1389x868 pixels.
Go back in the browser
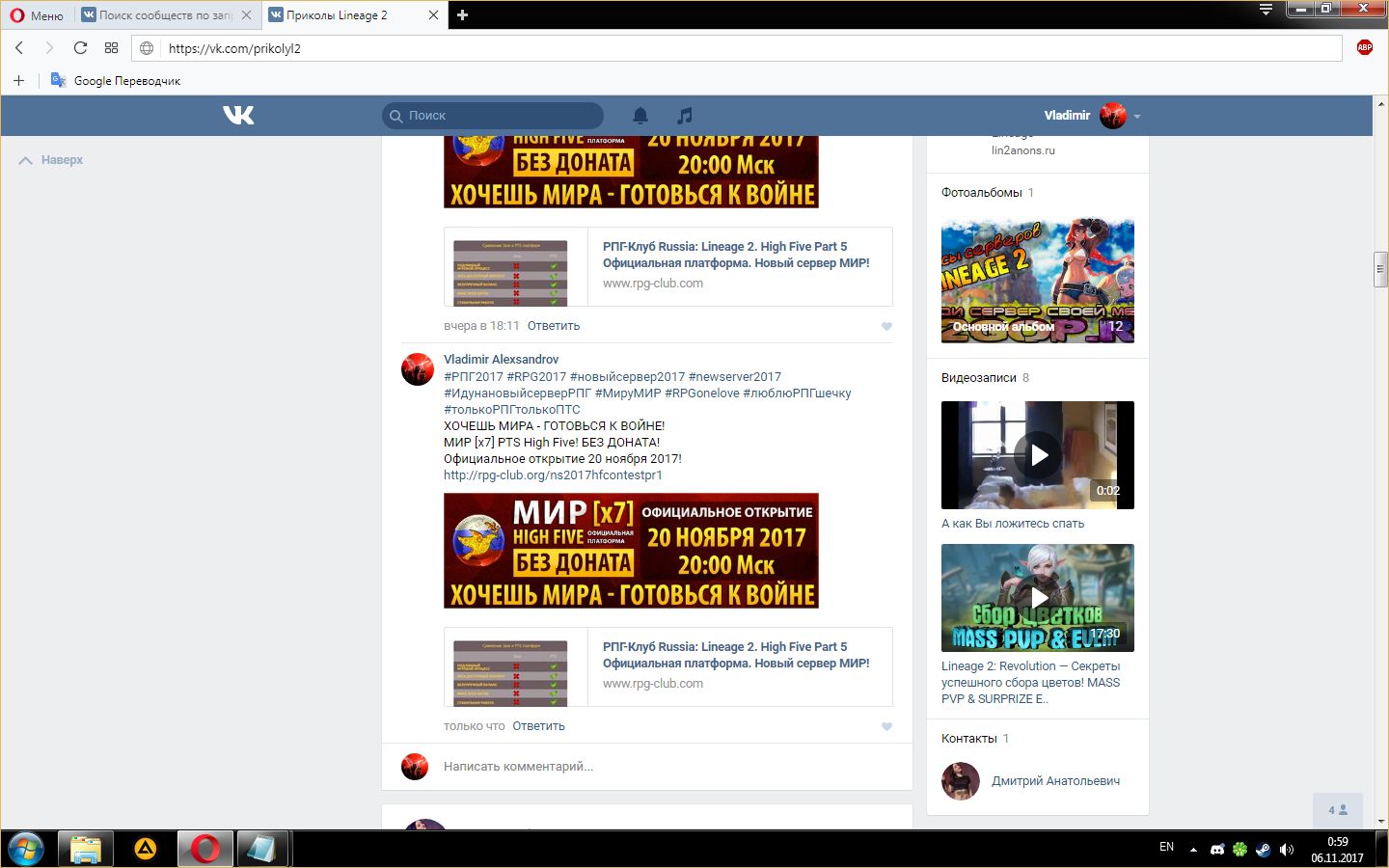pos(19,48)
